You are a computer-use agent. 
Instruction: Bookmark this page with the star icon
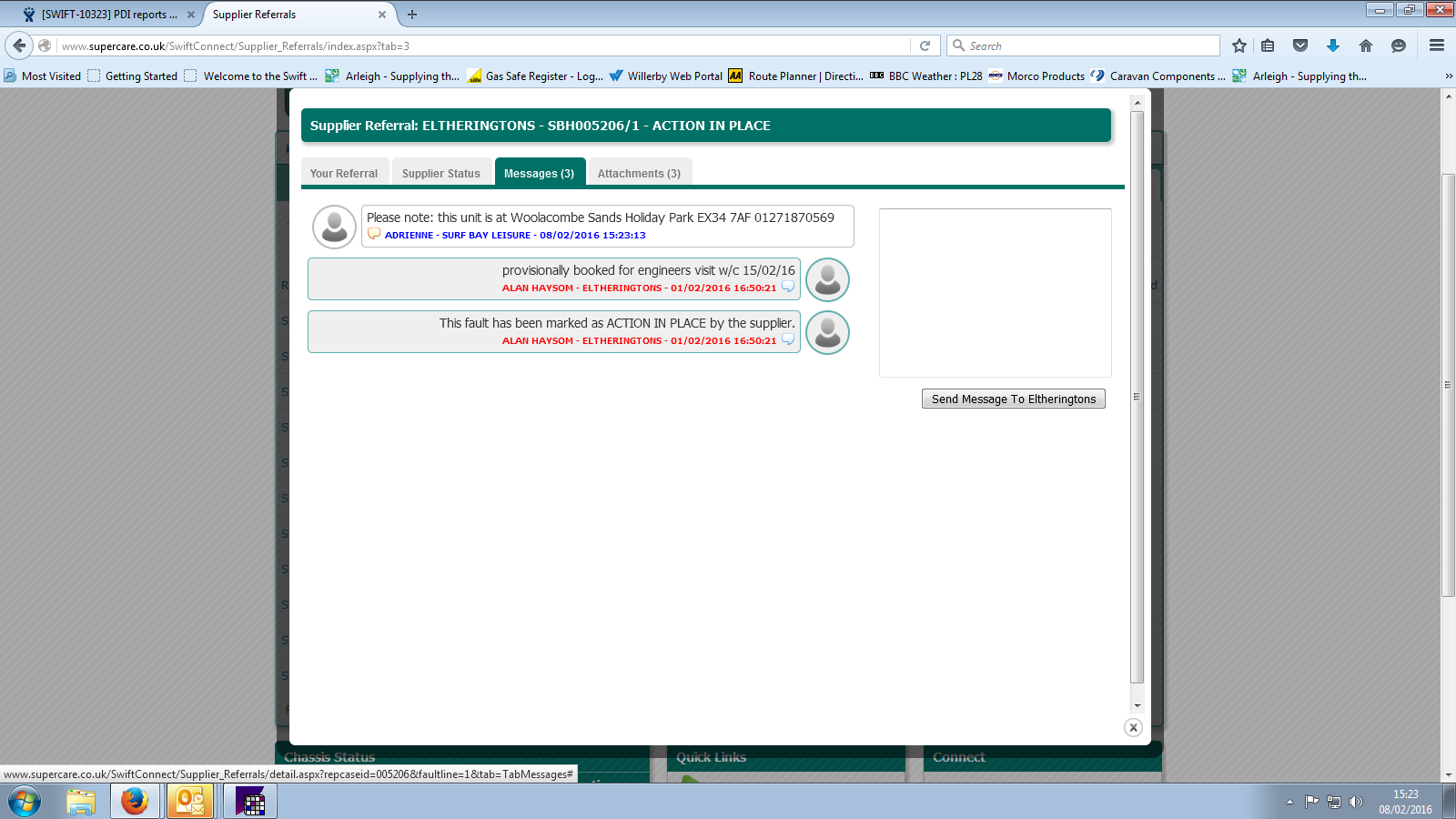point(1239,45)
